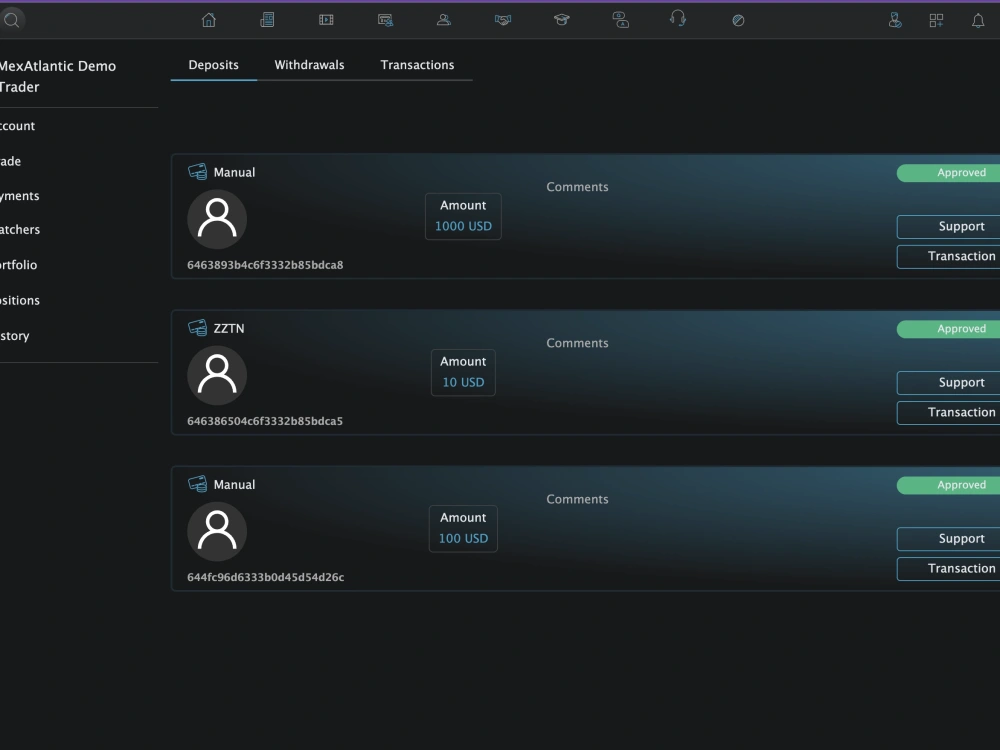Switch to the Withdrawals tab
The height and width of the screenshot is (750, 1000).
click(x=309, y=65)
